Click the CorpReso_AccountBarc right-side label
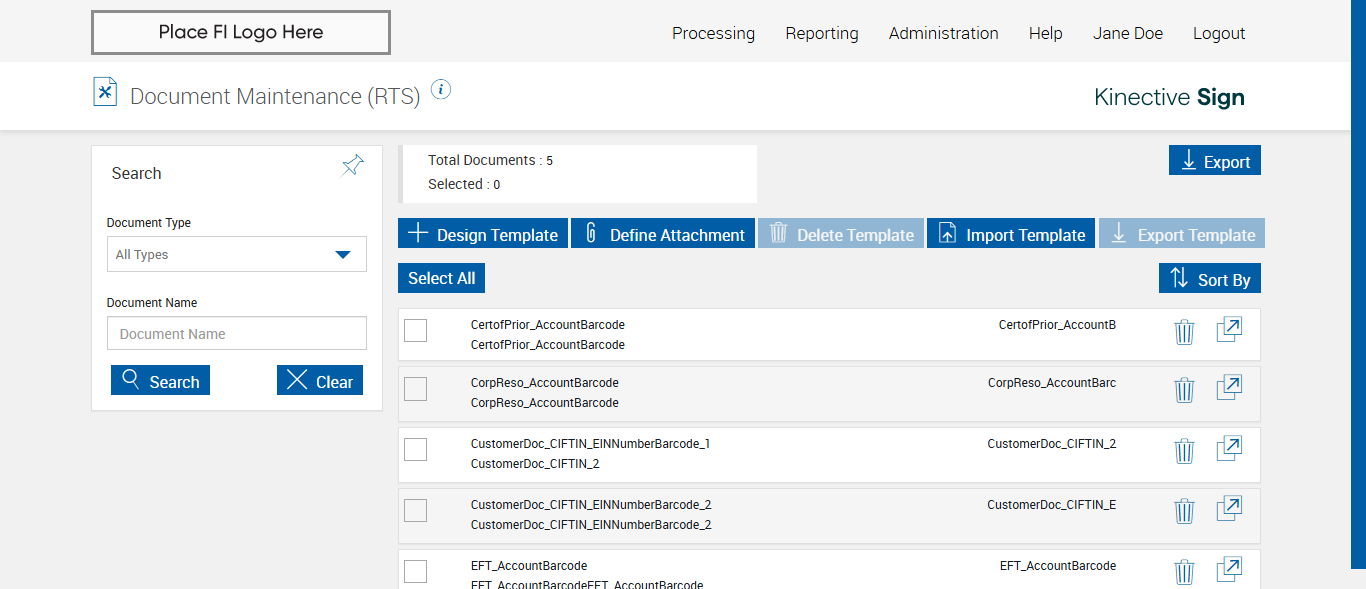Viewport: 1366px width, 589px height. 1052,383
